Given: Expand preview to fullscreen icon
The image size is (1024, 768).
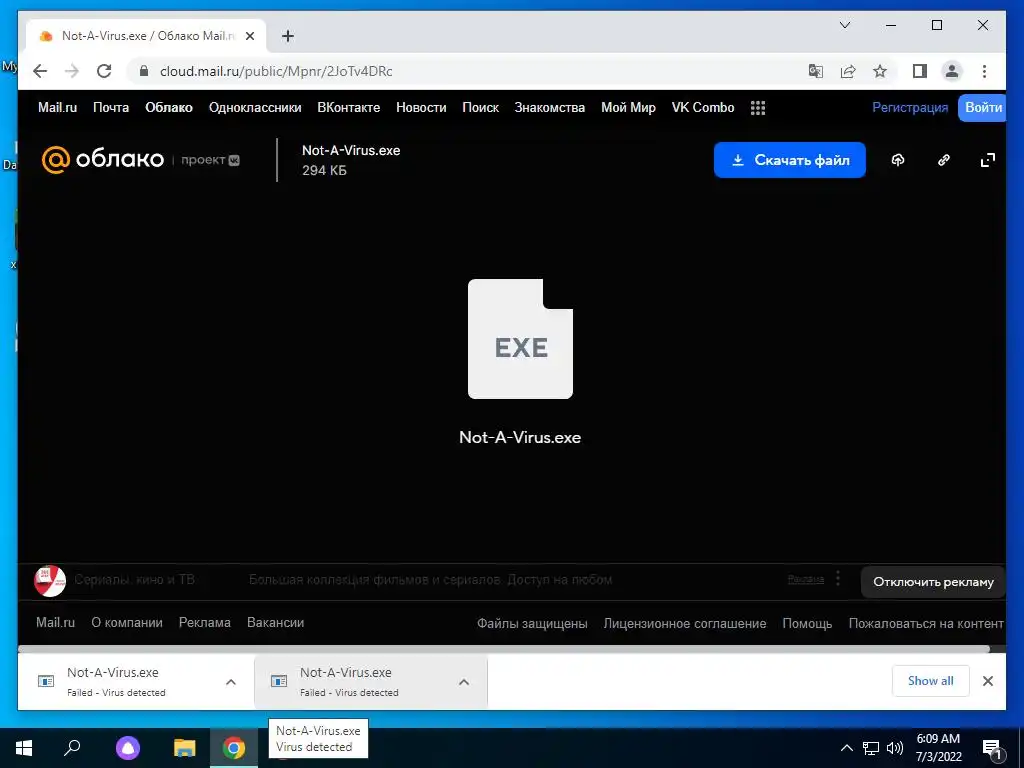Looking at the screenshot, I should (x=988, y=160).
